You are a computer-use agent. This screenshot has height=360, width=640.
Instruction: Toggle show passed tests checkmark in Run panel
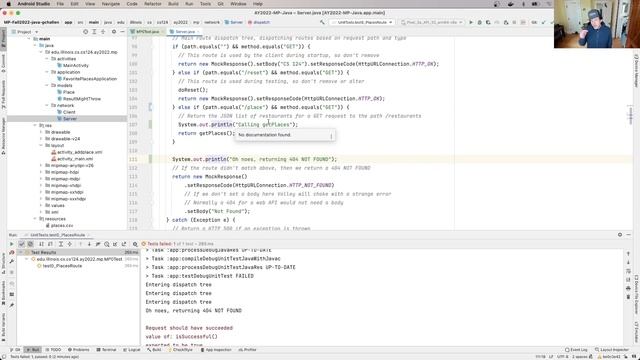[22, 244]
